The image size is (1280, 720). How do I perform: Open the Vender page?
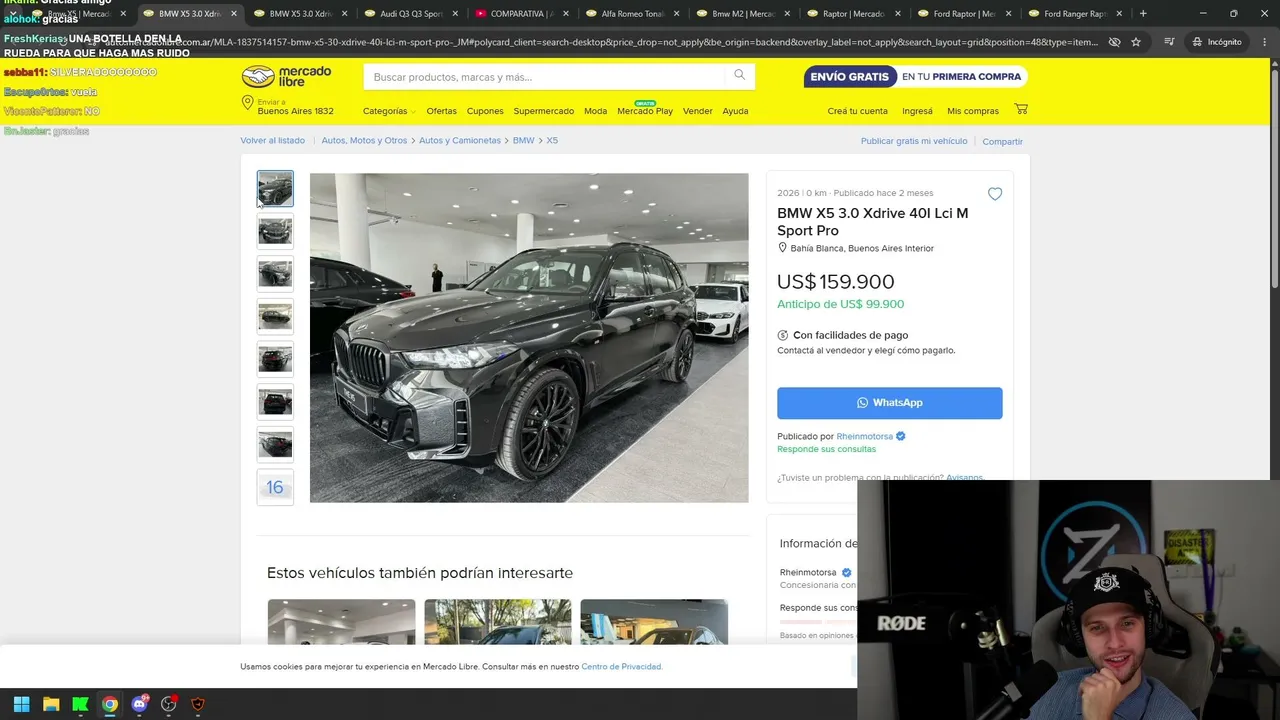pyautogui.click(x=698, y=111)
